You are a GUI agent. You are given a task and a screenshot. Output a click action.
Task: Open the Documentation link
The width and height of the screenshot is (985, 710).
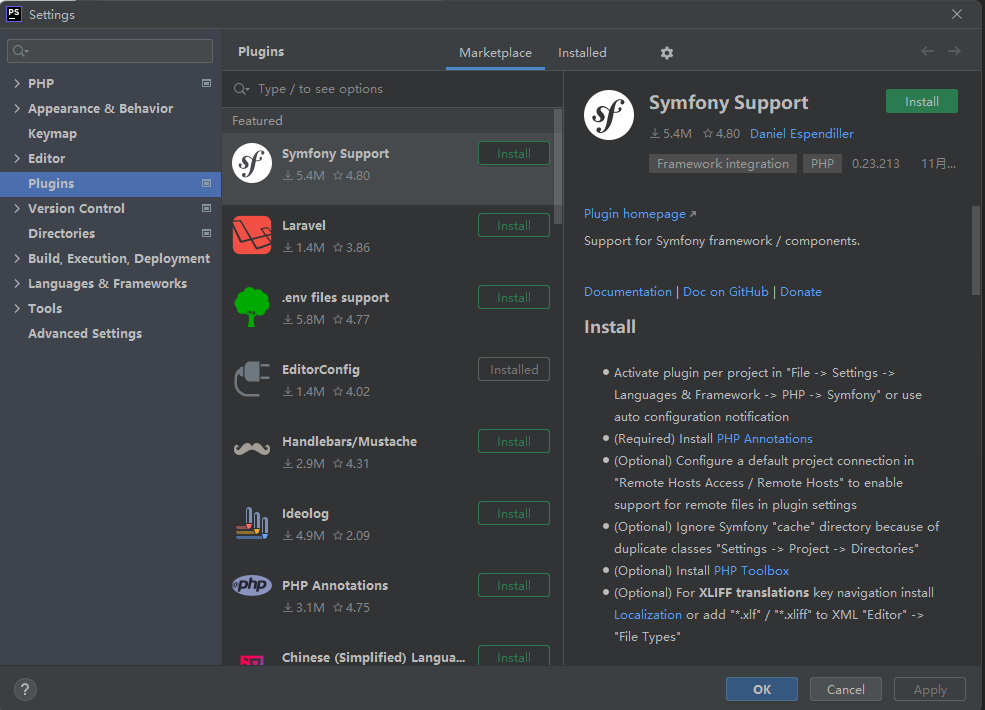point(628,292)
